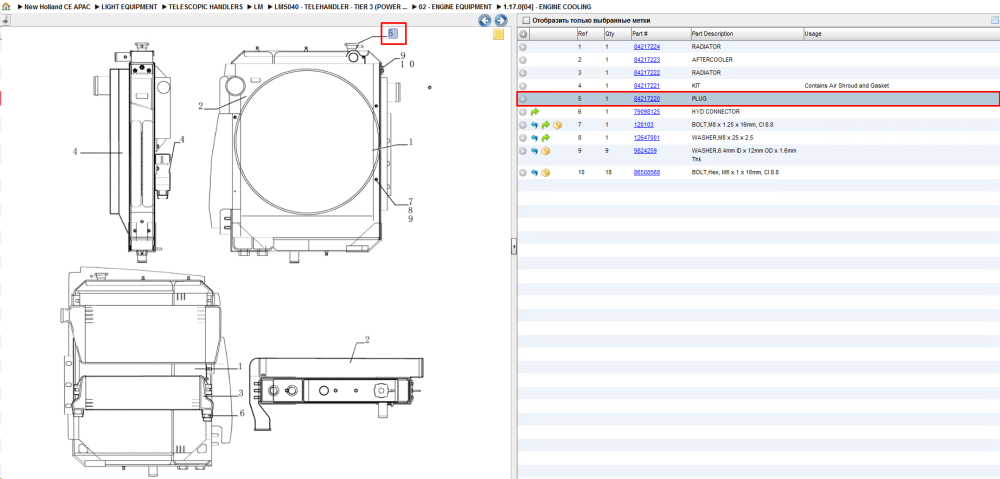Go to previous illustration with left arrow

tap(485, 20)
